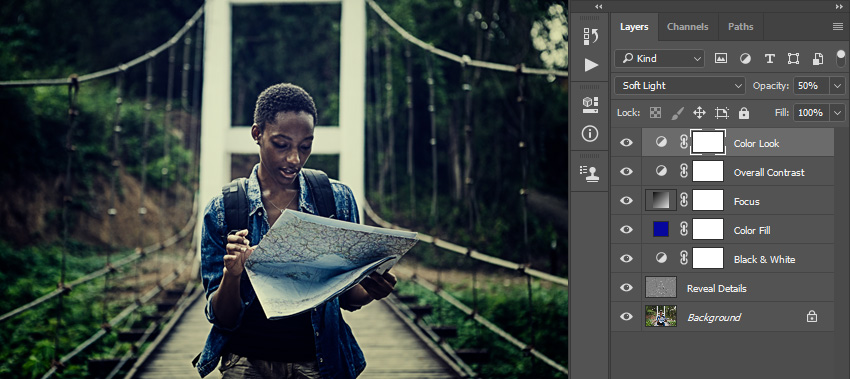Hide the Background layer eye
Screen dimensions: 850x379
[626, 317]
